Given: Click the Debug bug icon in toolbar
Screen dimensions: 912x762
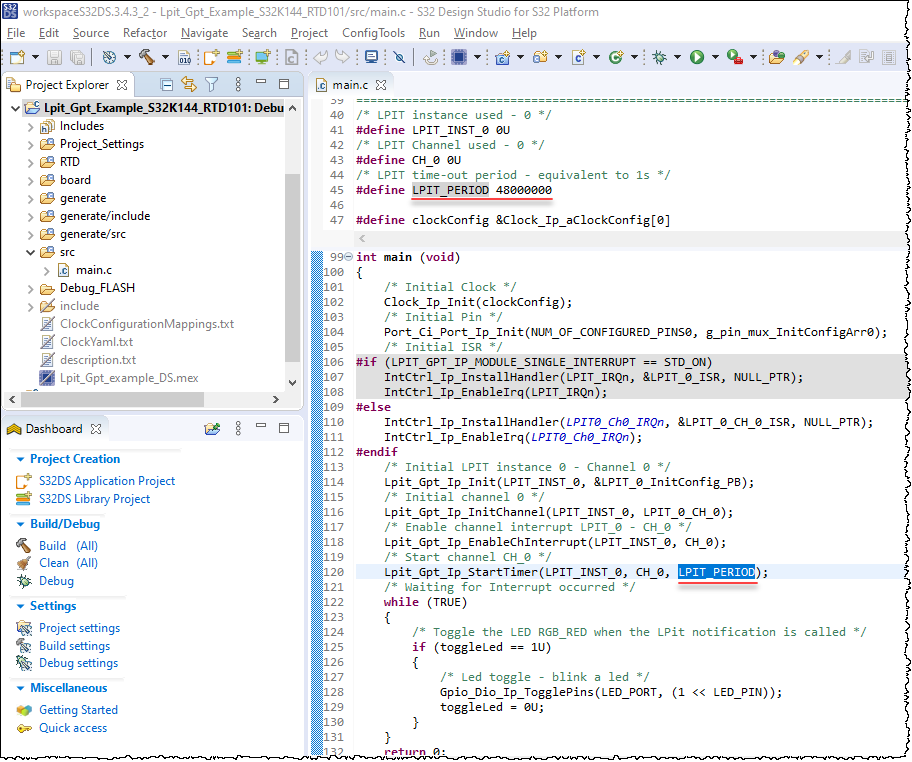Looking at the screenshot, I should click(x=660, y=58).
